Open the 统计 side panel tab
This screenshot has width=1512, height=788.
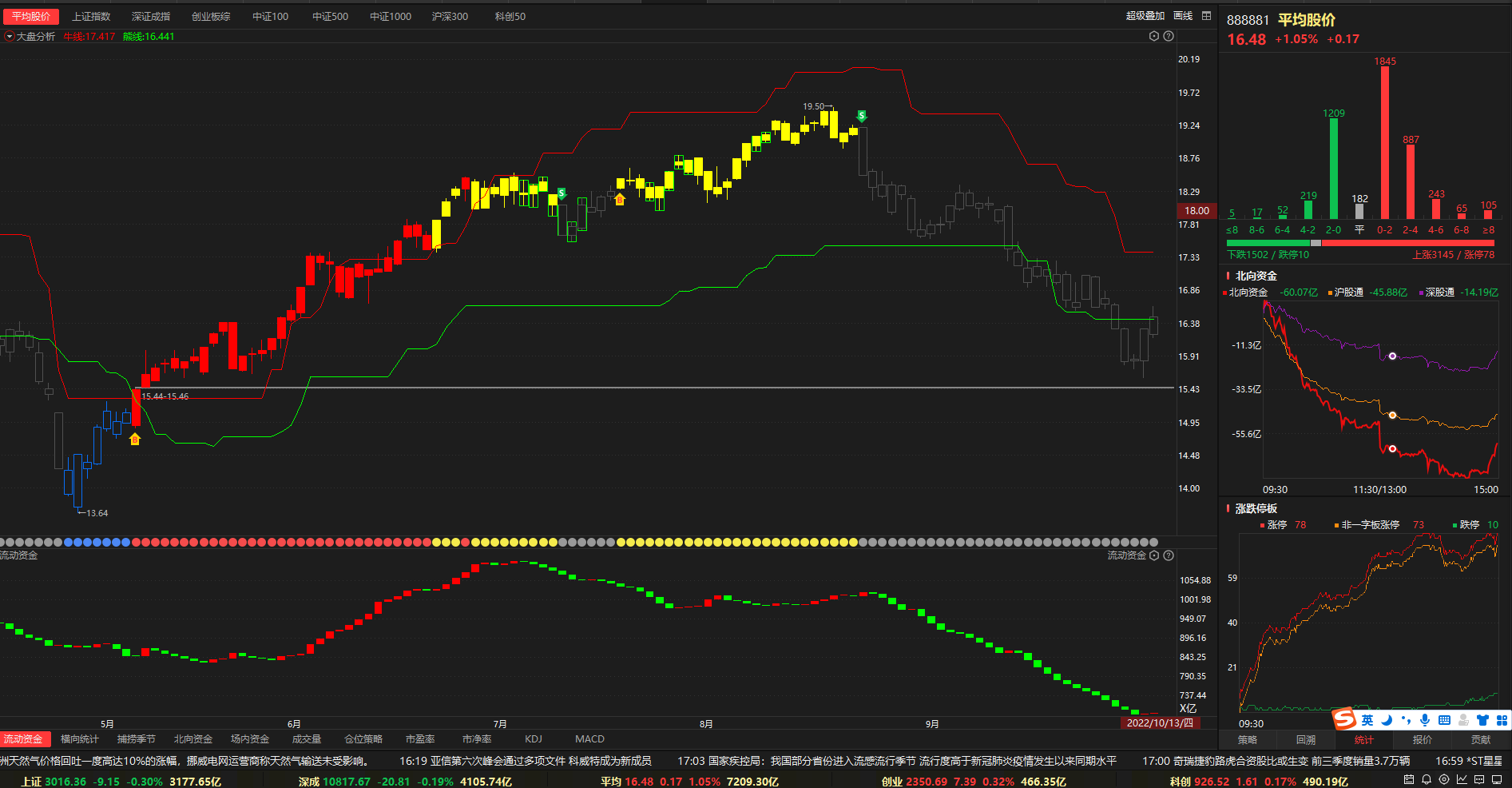1364,740
